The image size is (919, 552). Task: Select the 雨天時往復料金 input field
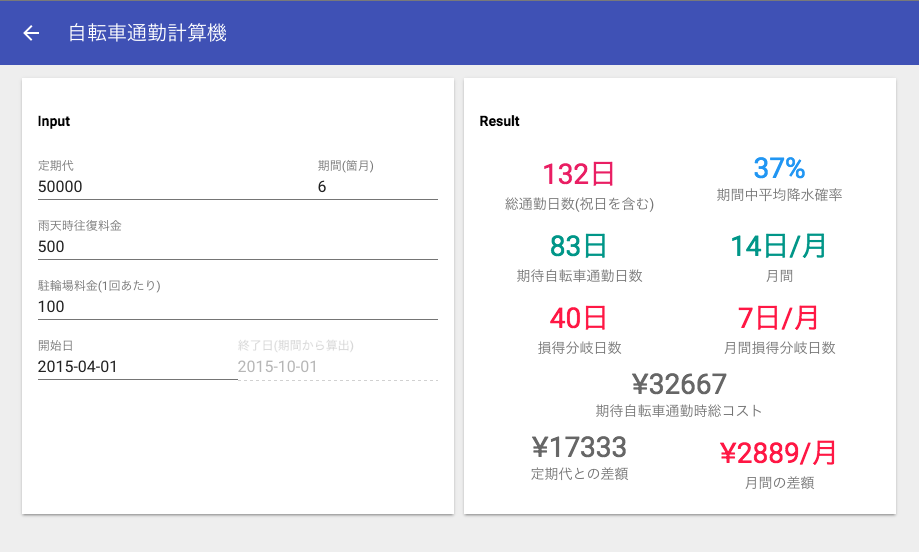[x=237, y=247]
